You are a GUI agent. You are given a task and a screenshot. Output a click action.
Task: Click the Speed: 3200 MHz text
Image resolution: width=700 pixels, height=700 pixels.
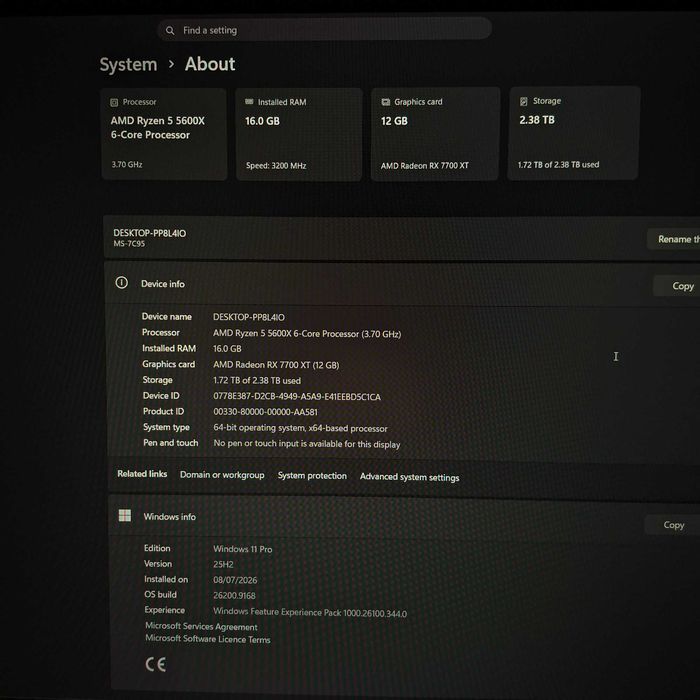276,166
